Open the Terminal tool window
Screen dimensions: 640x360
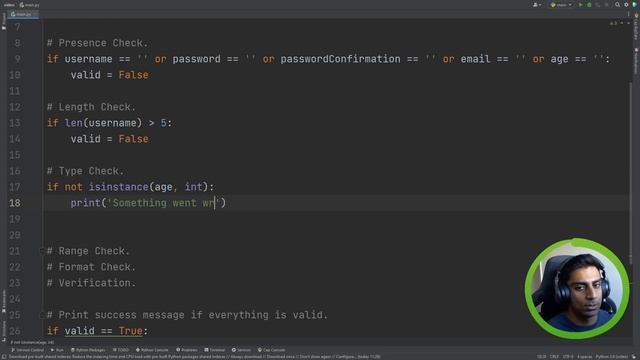[215, 350]
